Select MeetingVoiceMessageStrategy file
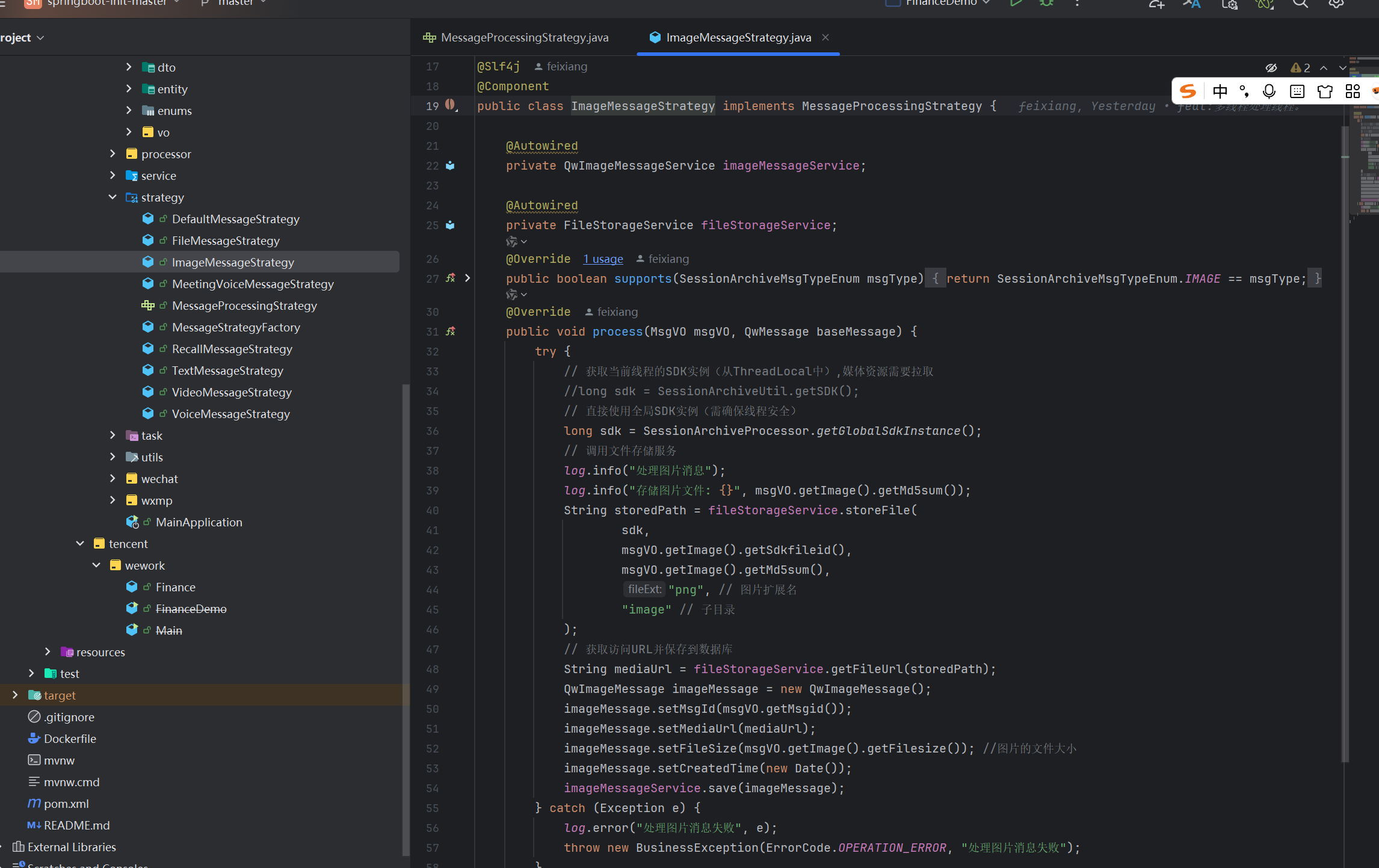The height and width of the screenshot is (868, 1379). point(253,284)
